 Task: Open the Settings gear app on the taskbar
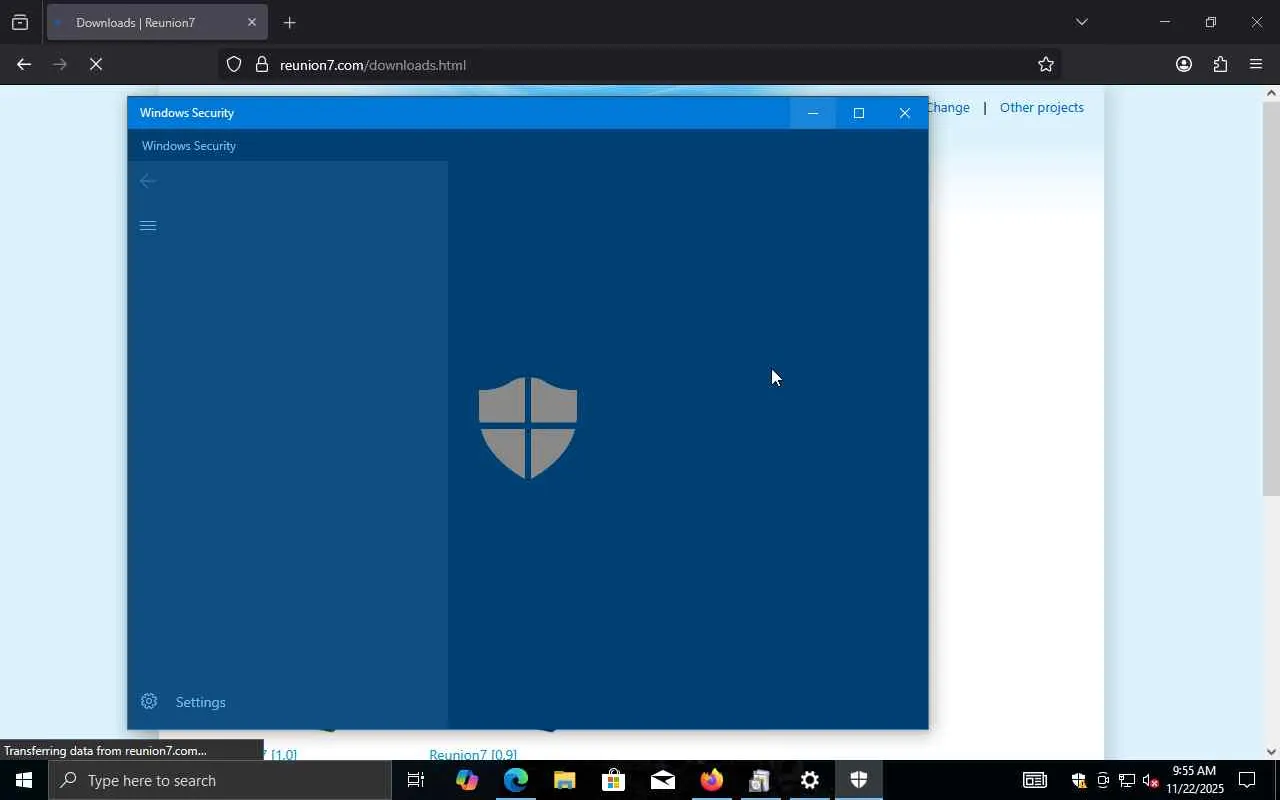(809, 780)
